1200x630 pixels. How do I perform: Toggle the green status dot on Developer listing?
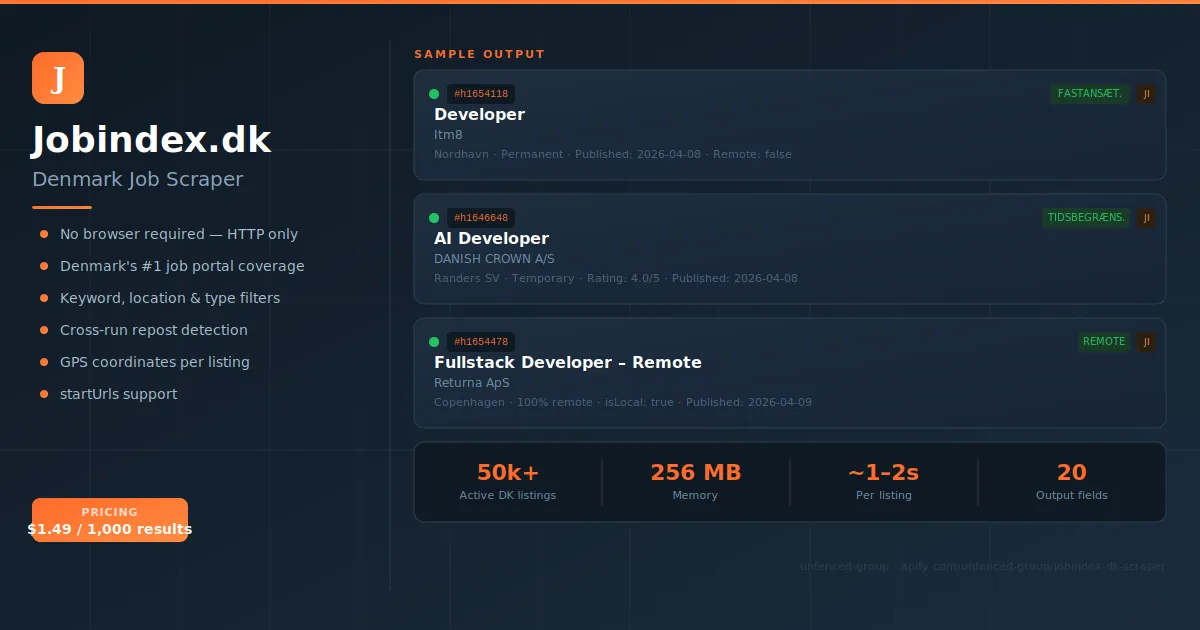[434, 93]
